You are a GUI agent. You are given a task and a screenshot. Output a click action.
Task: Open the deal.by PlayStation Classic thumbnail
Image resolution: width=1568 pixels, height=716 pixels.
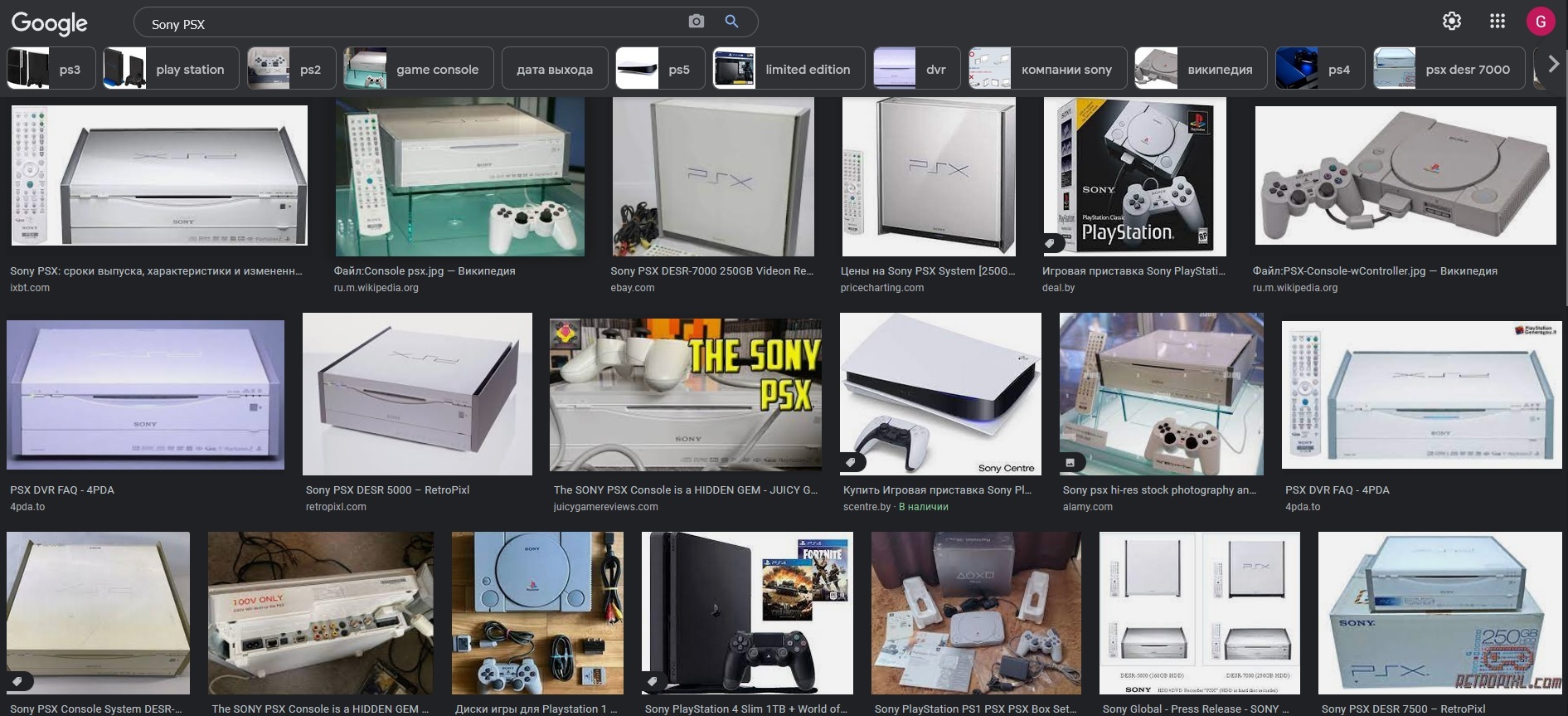coord(1134,177)
